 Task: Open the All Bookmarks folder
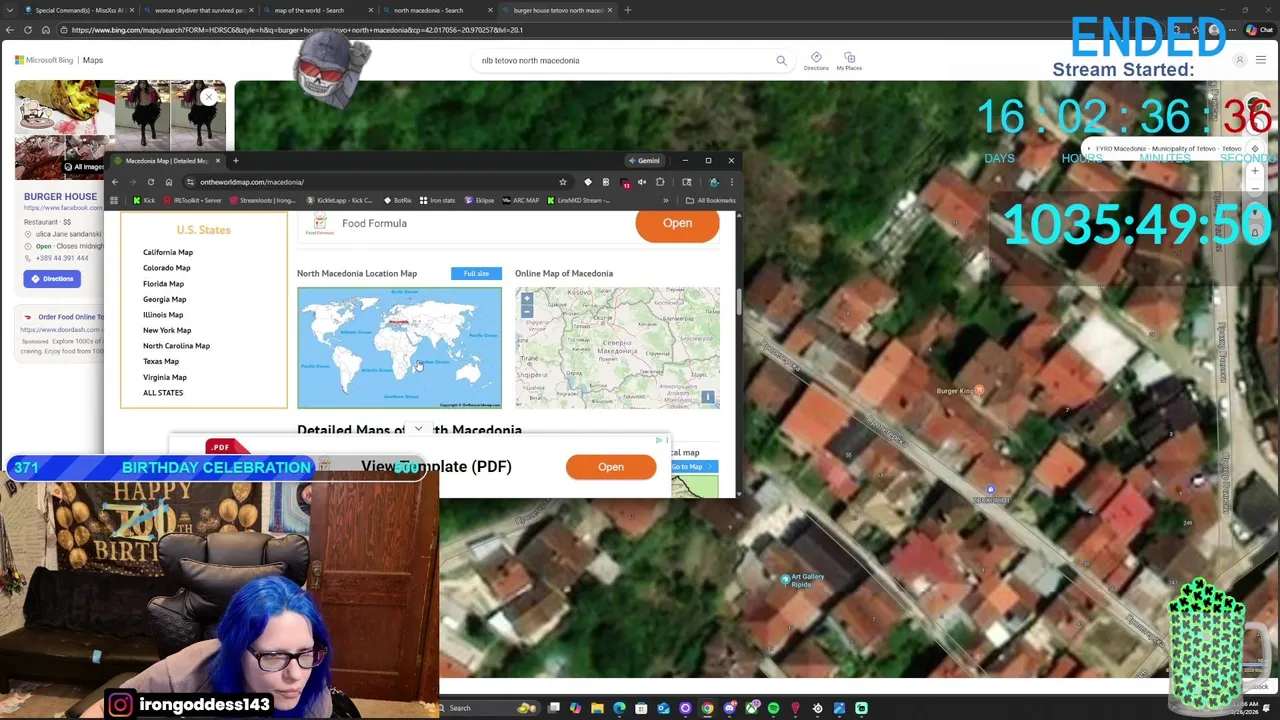pyautogui.click(x=711, y=200)
